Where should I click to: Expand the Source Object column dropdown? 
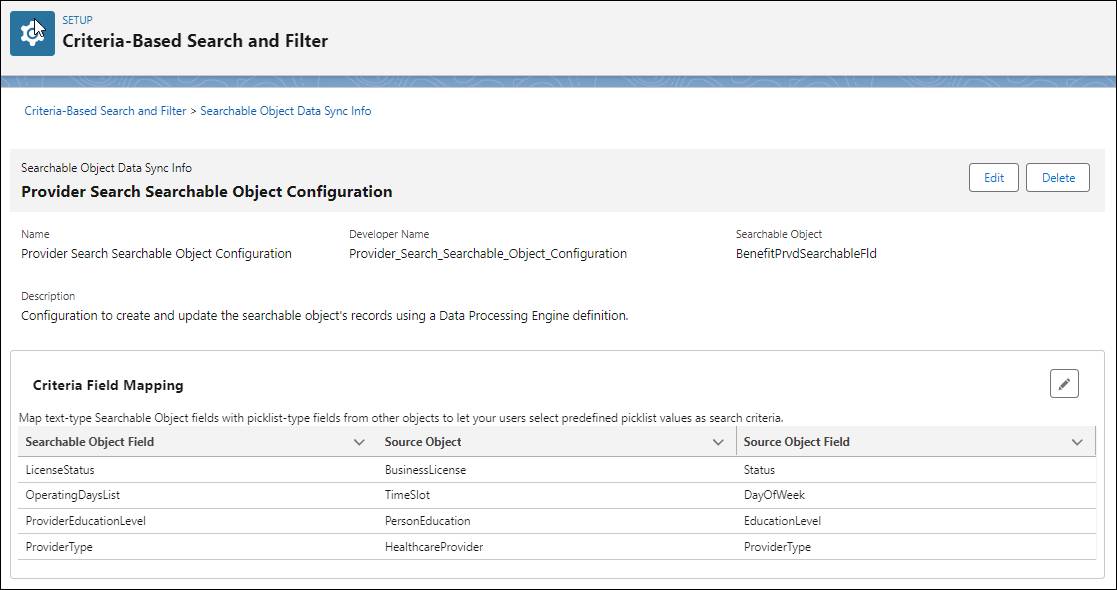[718, 441]
